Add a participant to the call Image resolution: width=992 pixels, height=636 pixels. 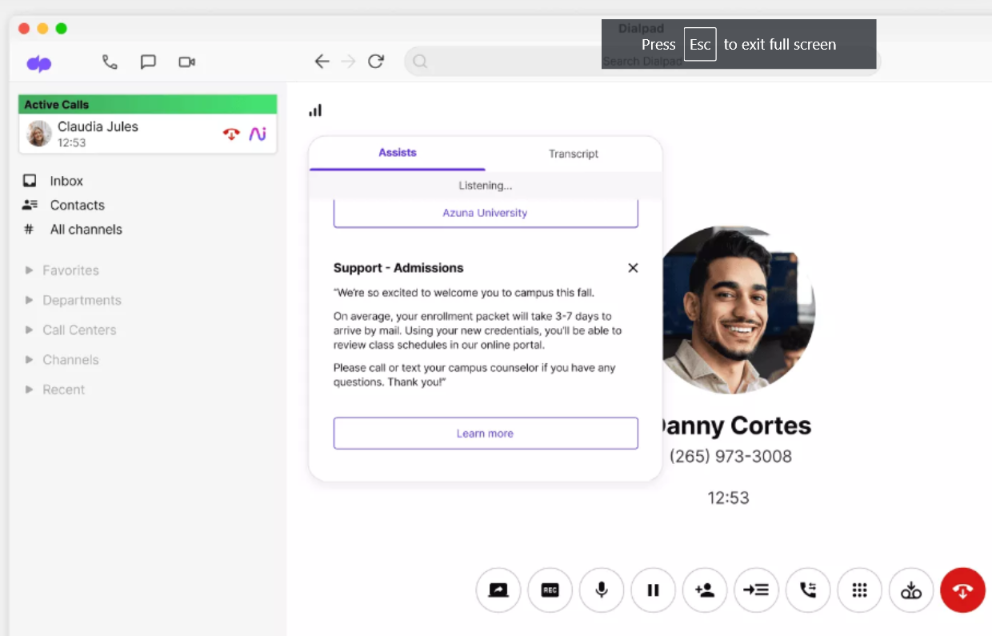click(x=705, y=590)
